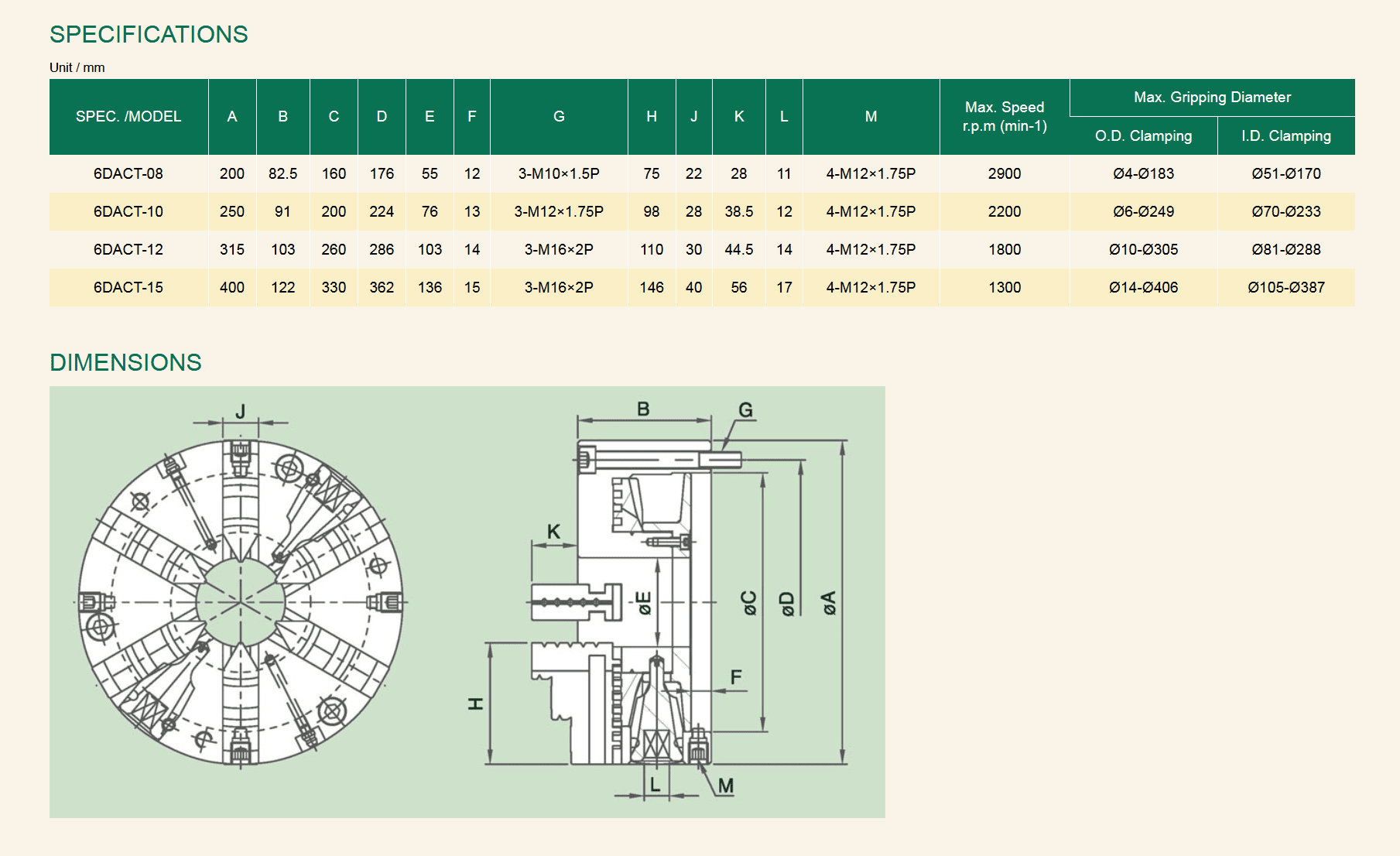Click the Ø105-Ø387 I.D. clamping value
1400x856 pixels.
(x=1286, y=287)
